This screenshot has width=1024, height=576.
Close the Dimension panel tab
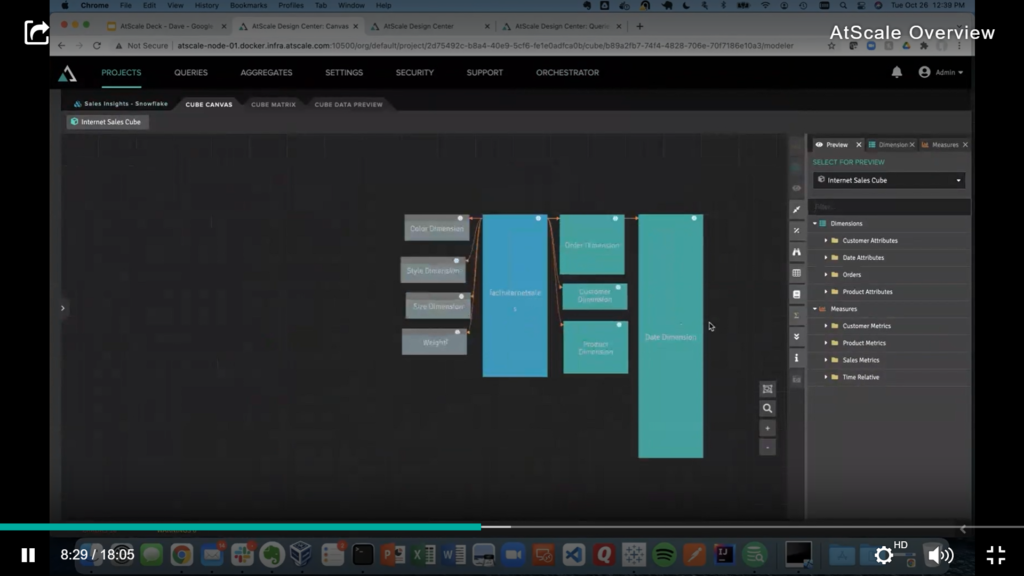click(912, 145)
